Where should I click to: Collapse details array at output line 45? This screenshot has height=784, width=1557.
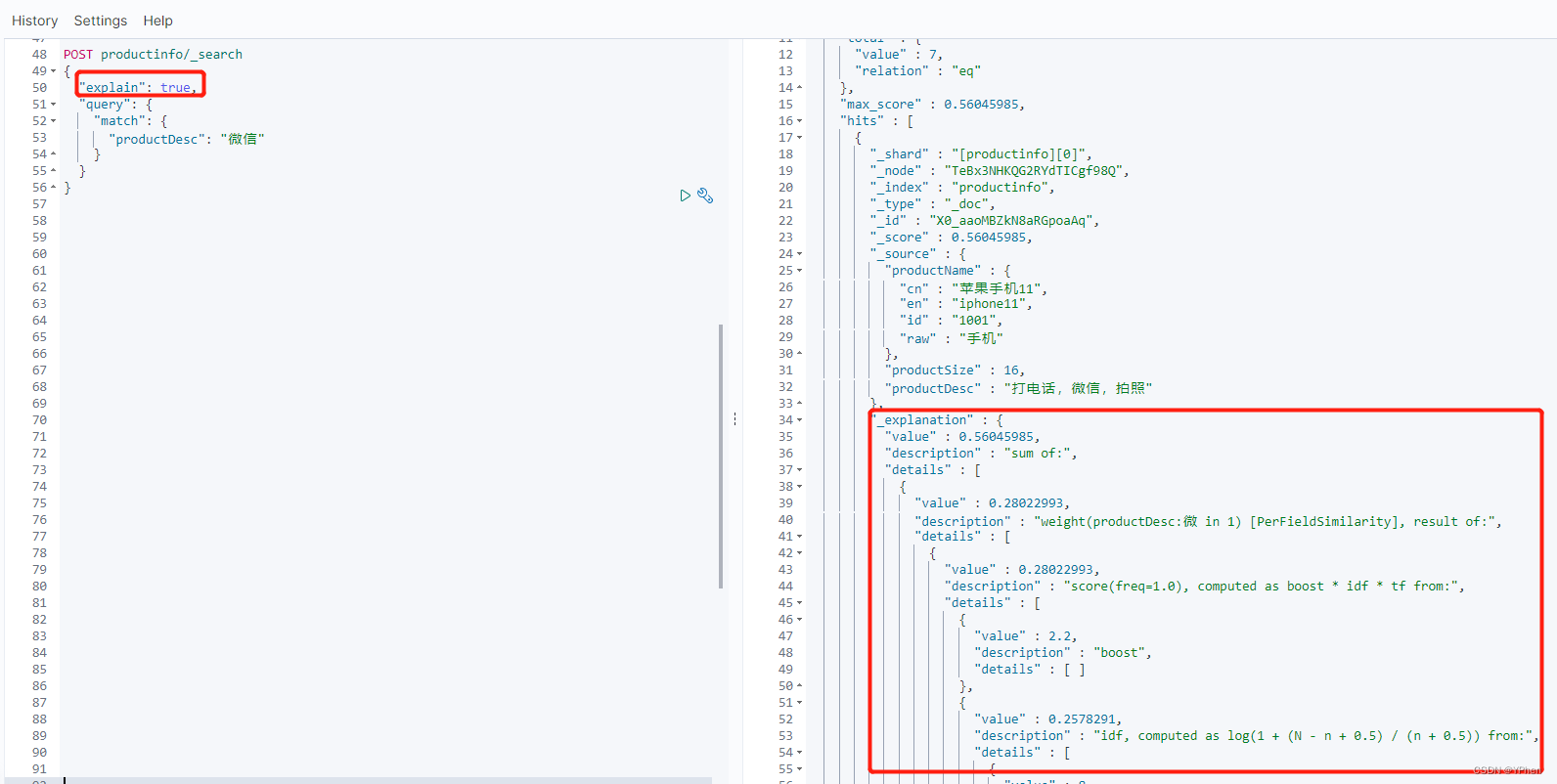[x=799, y=603]
